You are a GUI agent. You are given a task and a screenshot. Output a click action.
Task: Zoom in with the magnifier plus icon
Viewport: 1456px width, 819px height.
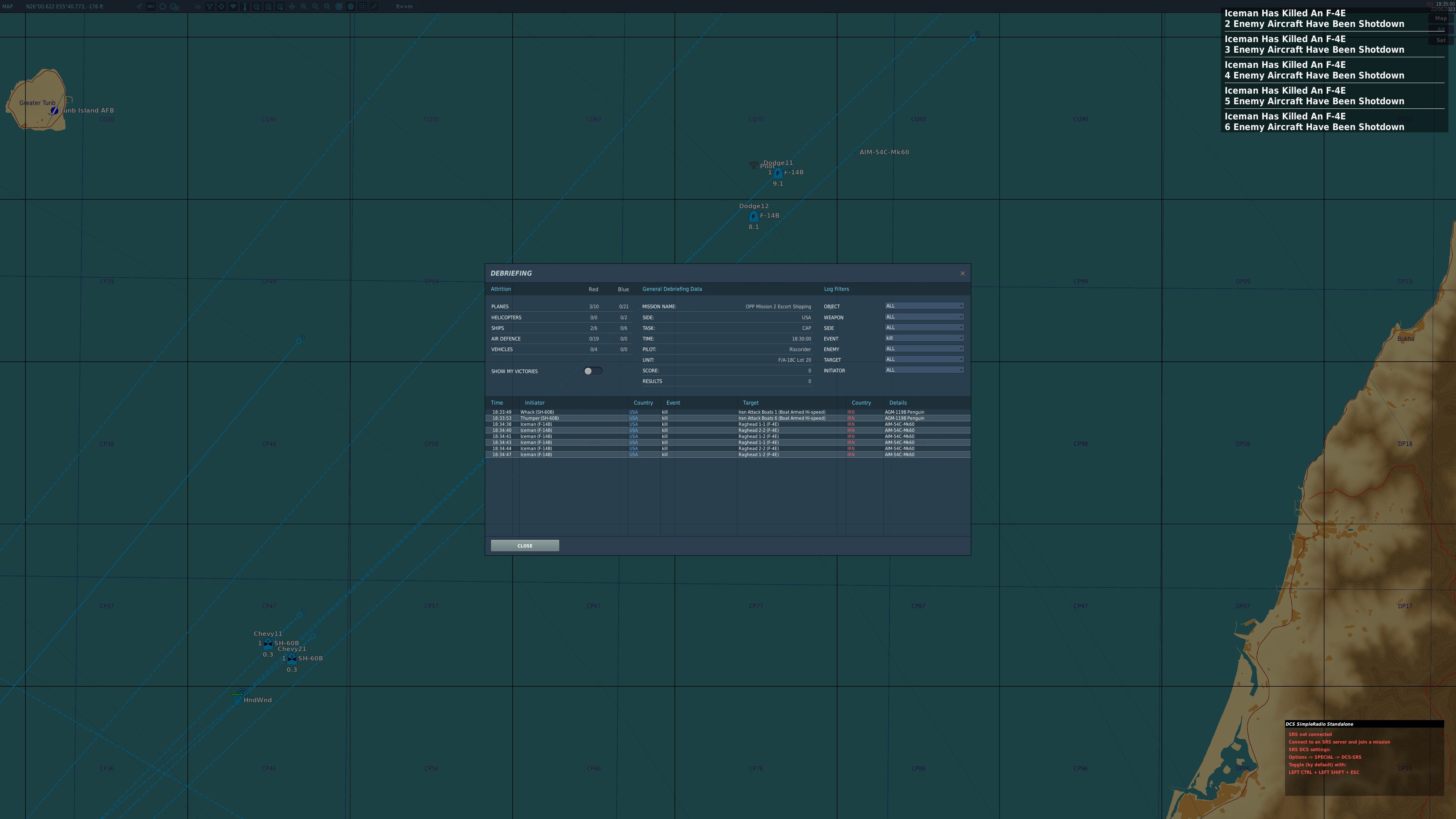point(303,6)
